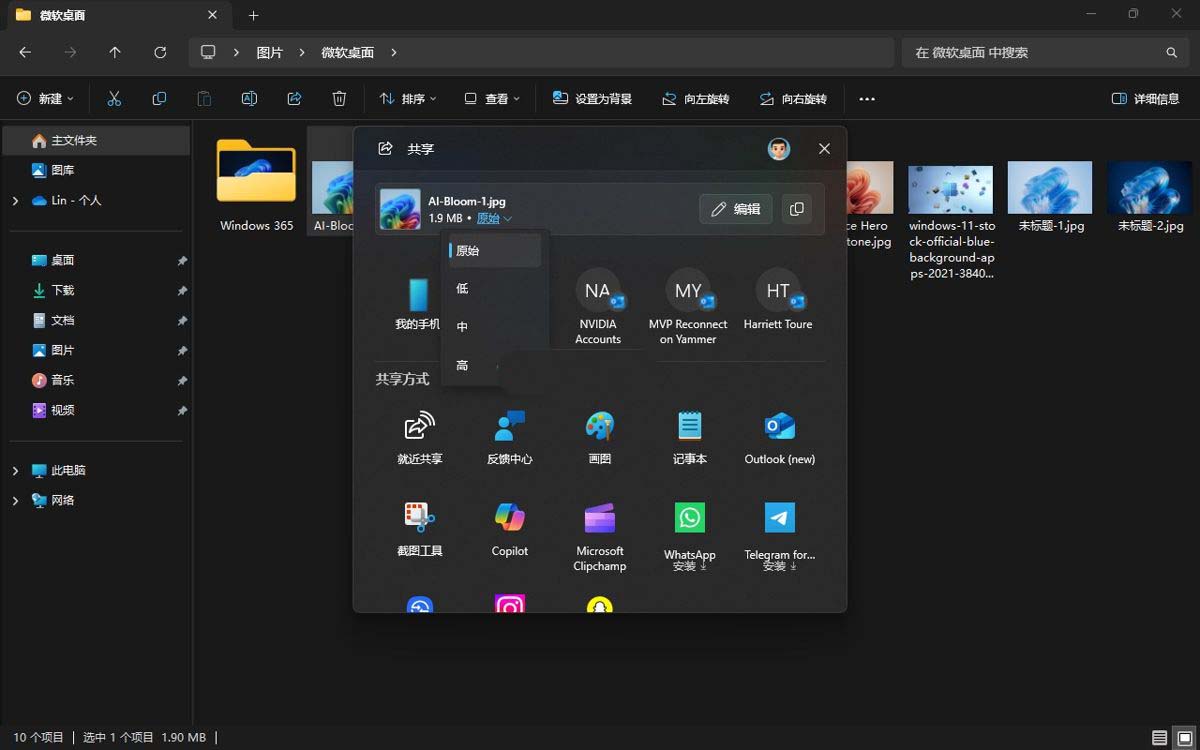
Task: Go up one folder level
Action: coord(115,52)
